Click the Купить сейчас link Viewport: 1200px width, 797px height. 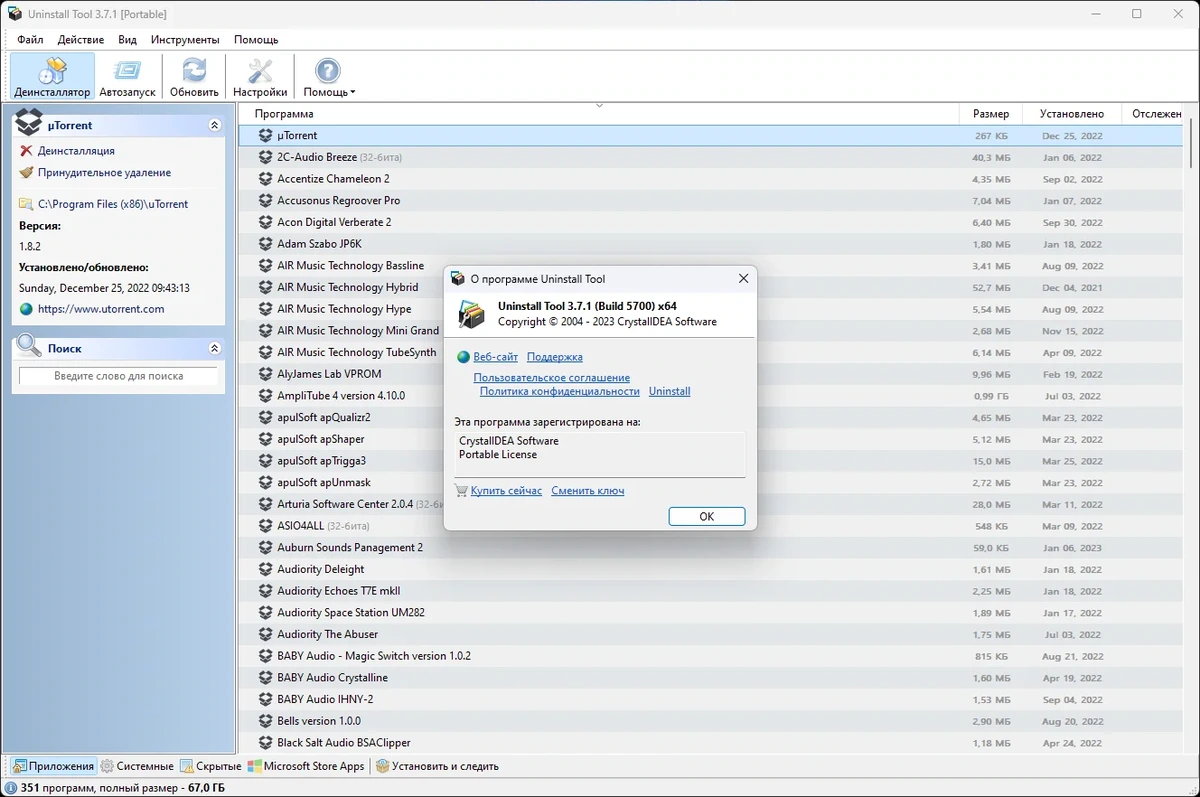tap(506, 491)
